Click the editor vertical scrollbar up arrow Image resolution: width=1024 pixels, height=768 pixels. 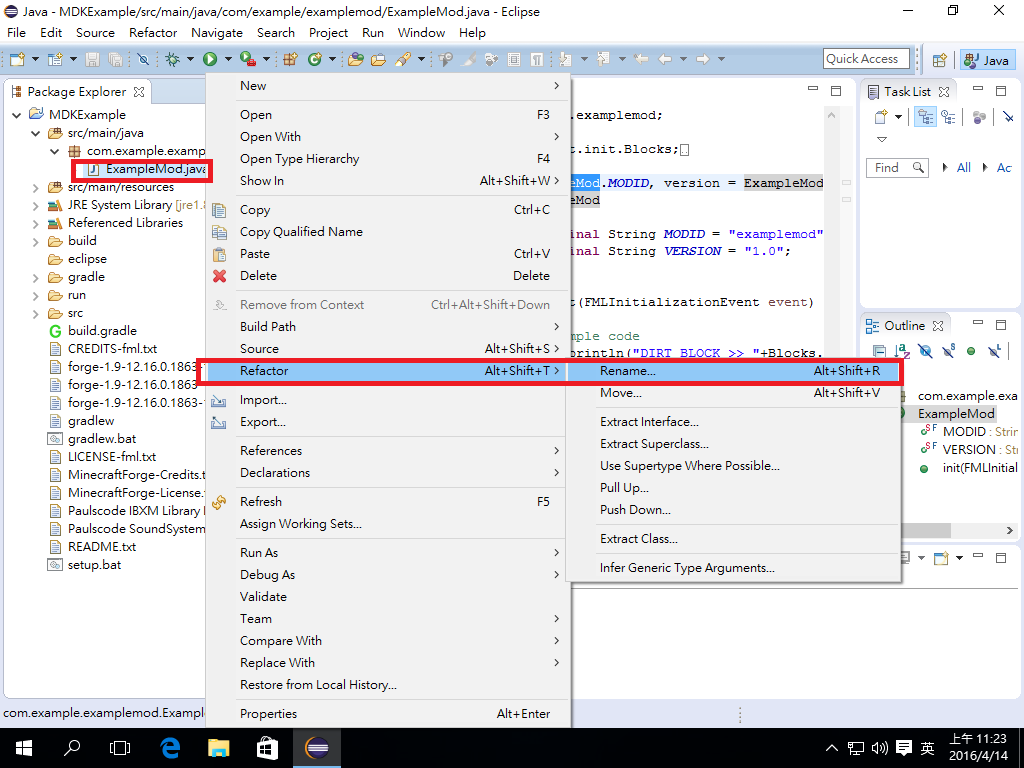pos(831,116)
